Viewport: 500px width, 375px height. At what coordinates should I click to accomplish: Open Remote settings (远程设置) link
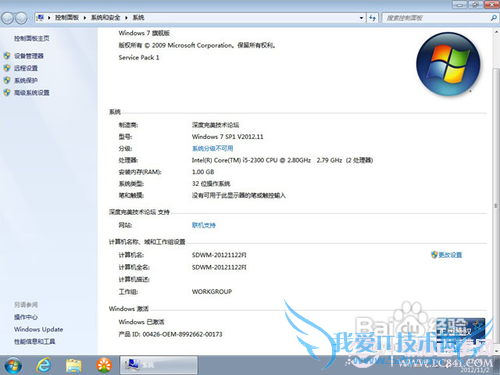26,68
